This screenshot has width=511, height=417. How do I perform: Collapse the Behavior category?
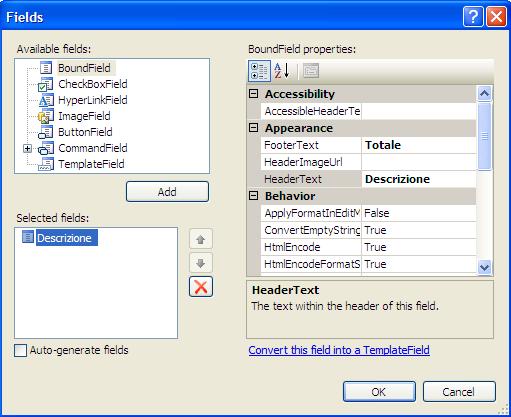[254, 196]
